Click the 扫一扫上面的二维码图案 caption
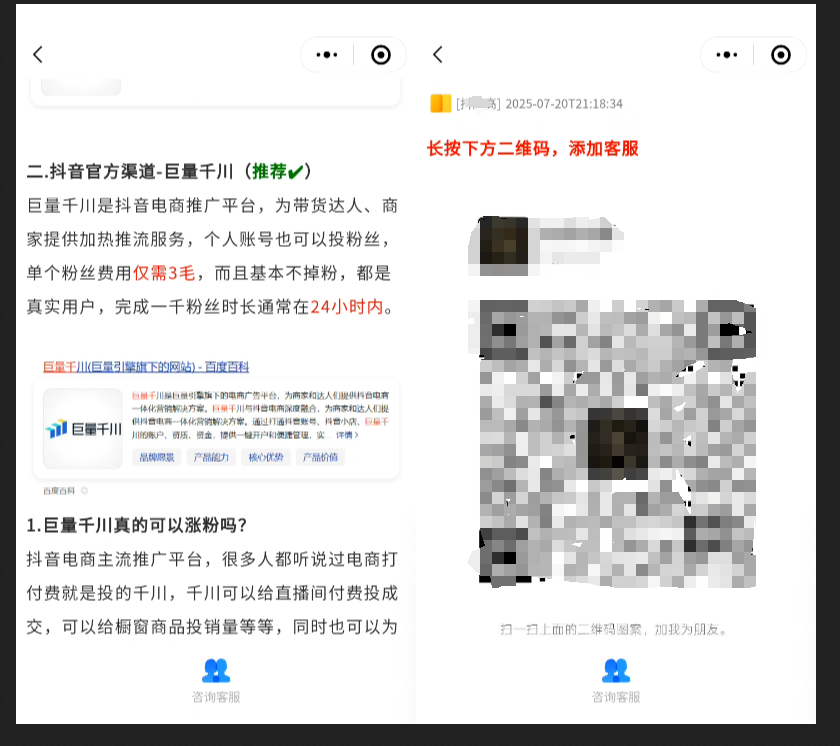This screenshot has height=746, width=840. click(x=614, y=629)
